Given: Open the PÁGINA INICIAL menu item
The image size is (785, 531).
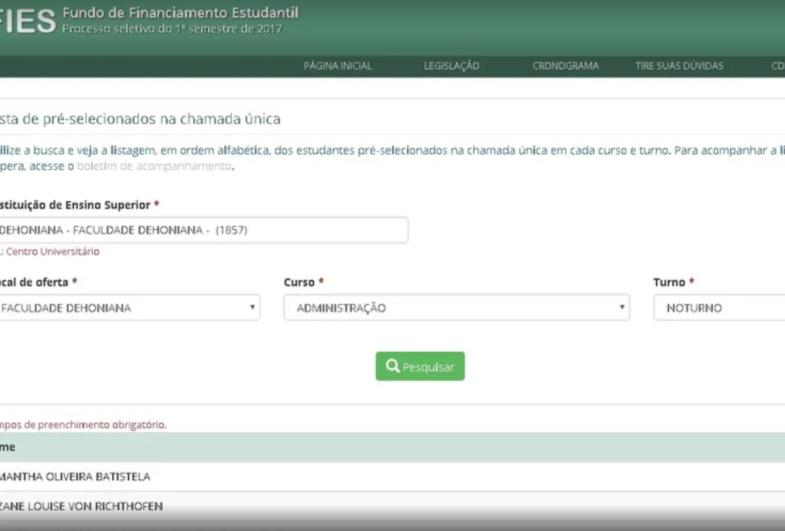Looking at the screenshot, I should [x=338, y=66].
